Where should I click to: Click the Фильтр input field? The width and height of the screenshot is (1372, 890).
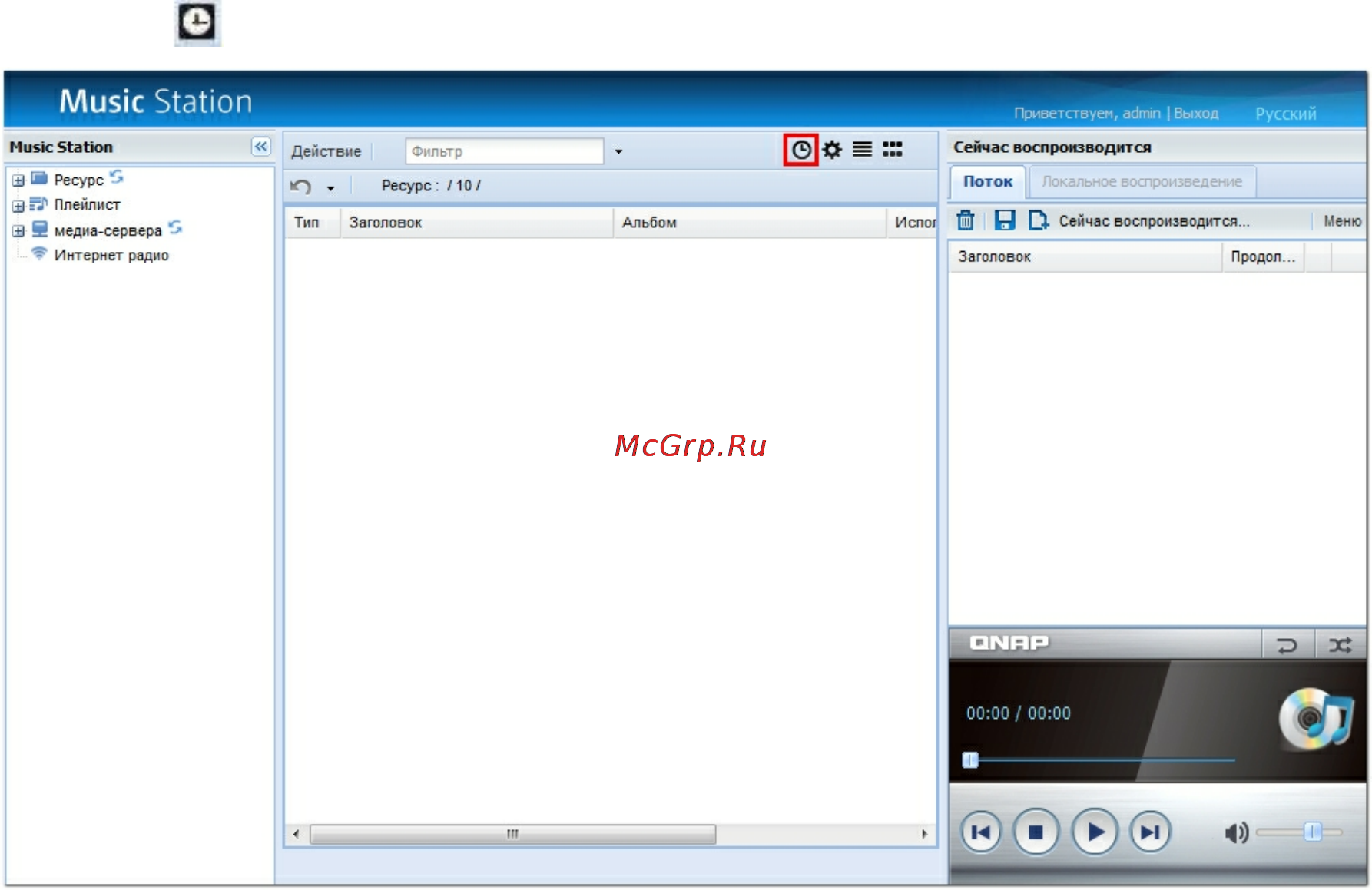coord(505,151)
